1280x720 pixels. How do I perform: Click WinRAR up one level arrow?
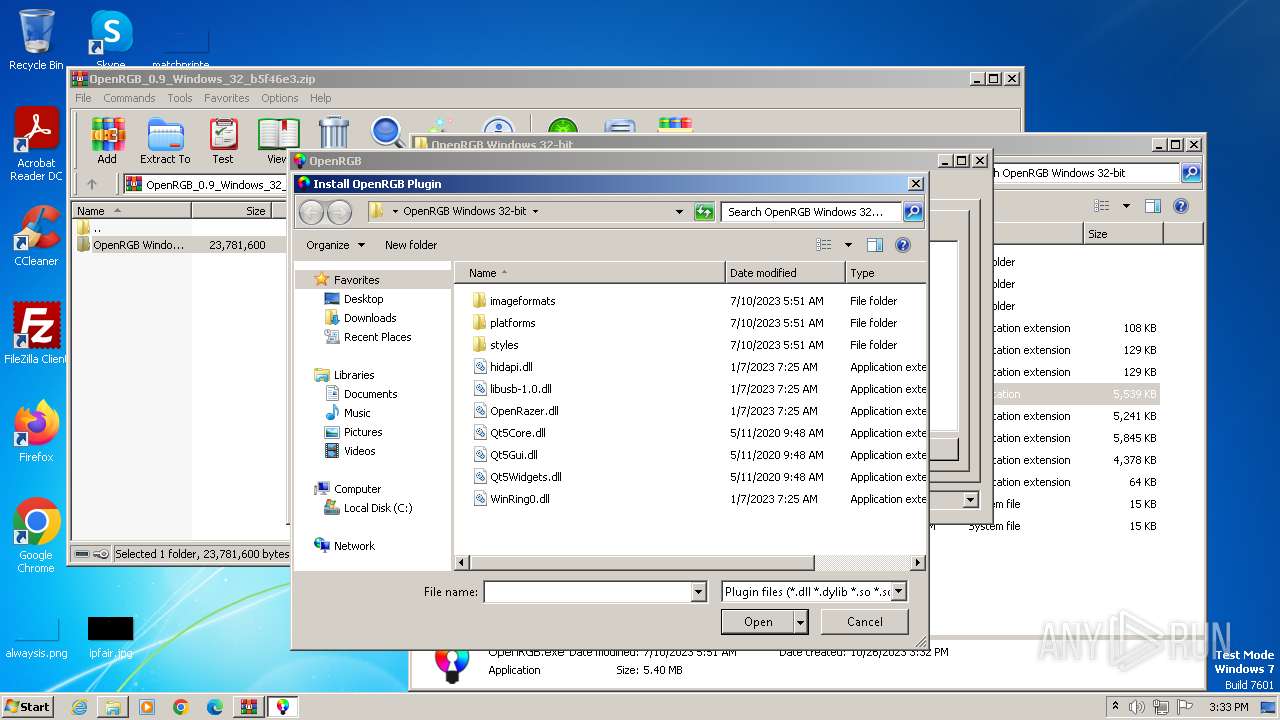point(92,184)
